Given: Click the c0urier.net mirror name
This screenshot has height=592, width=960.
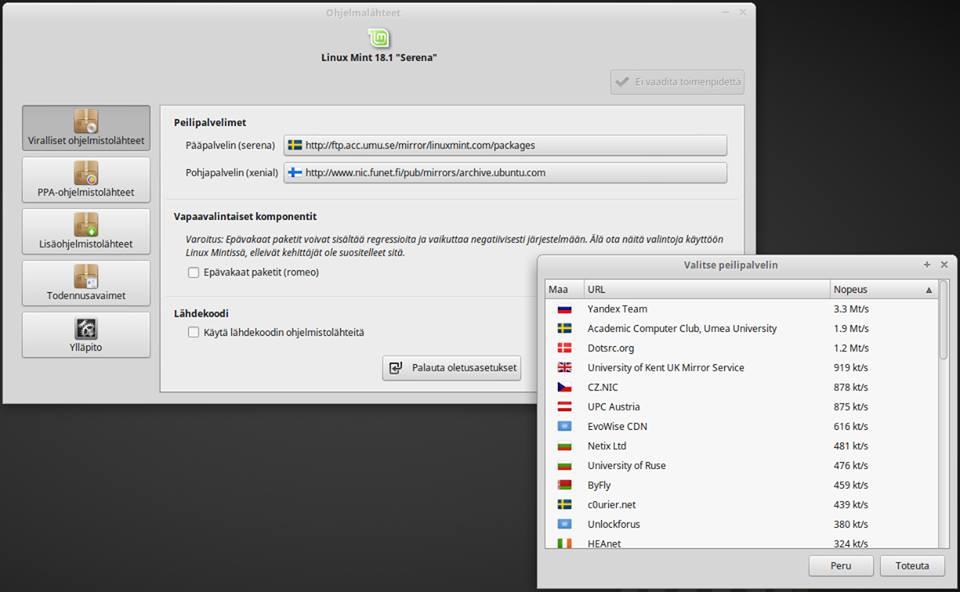Looking at the screenshot, I should click(612, 505).
